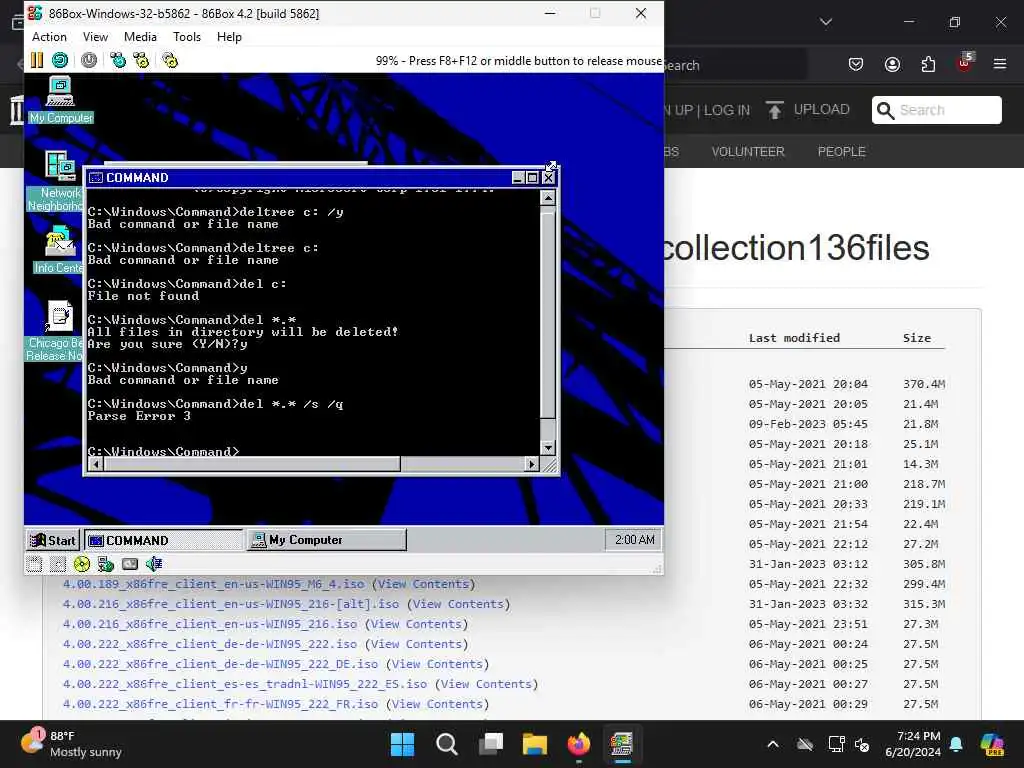Open 4.00.189 WIN95_M6_4.iso file link
This screenshot has width=1024, height=768.
(214, 584)
